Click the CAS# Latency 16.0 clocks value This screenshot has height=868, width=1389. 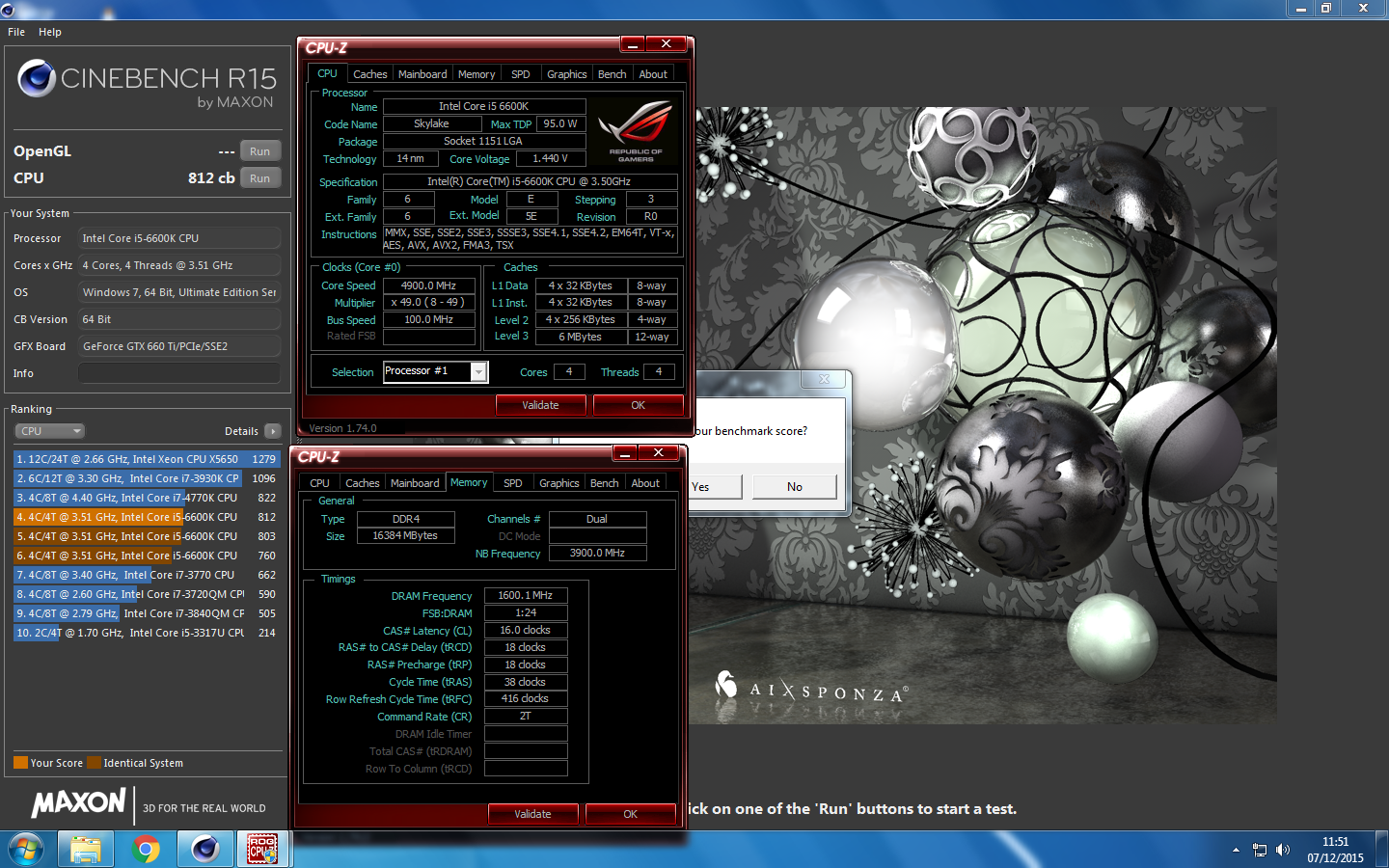[x=526, y=630]
